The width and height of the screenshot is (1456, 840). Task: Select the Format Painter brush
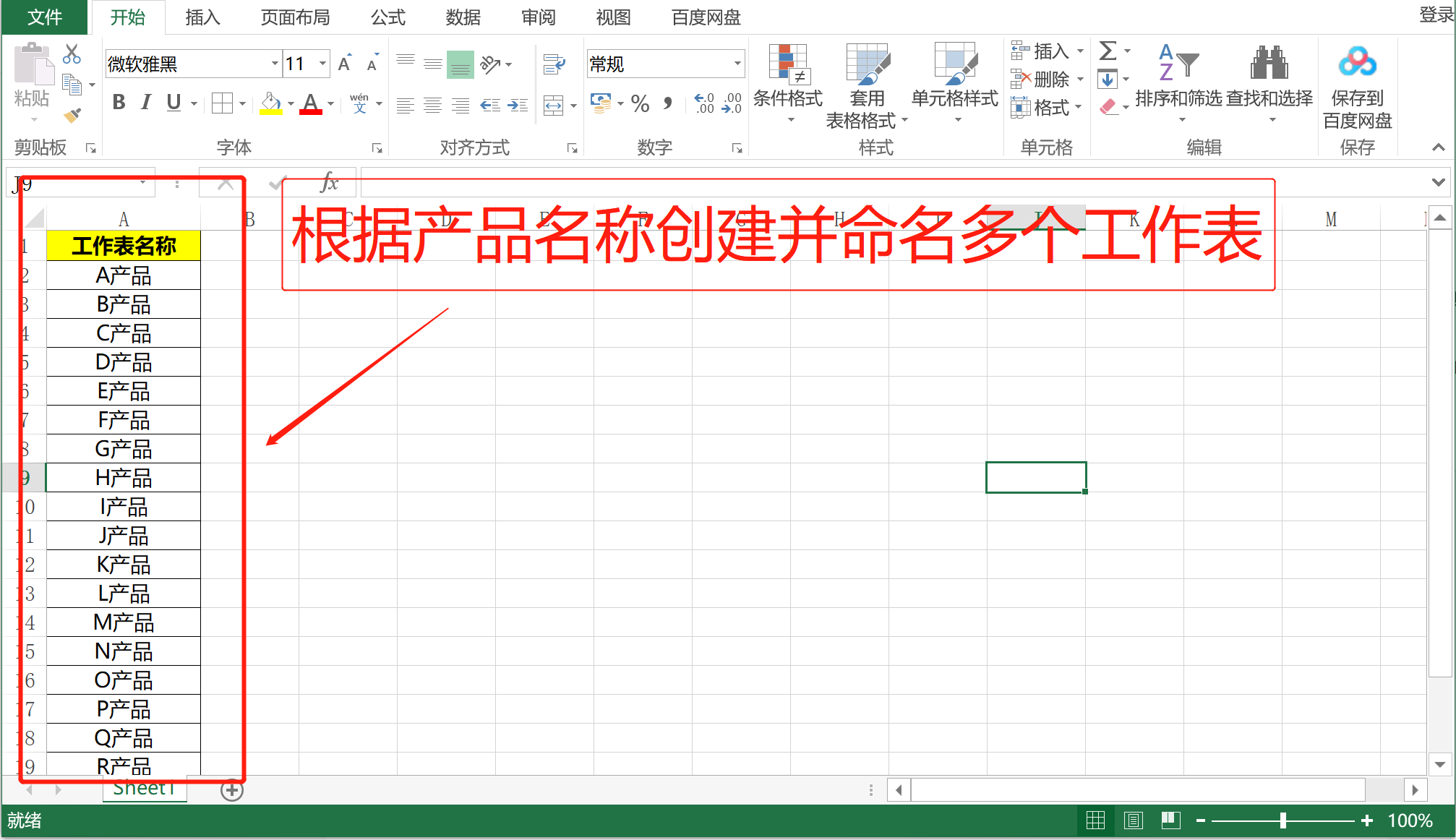point(72,115)
